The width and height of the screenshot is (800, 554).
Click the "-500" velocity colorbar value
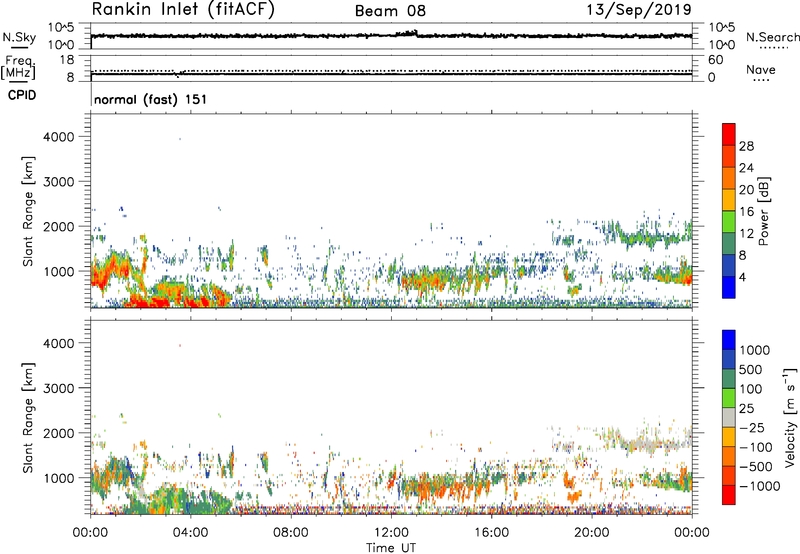pos(756,466)
